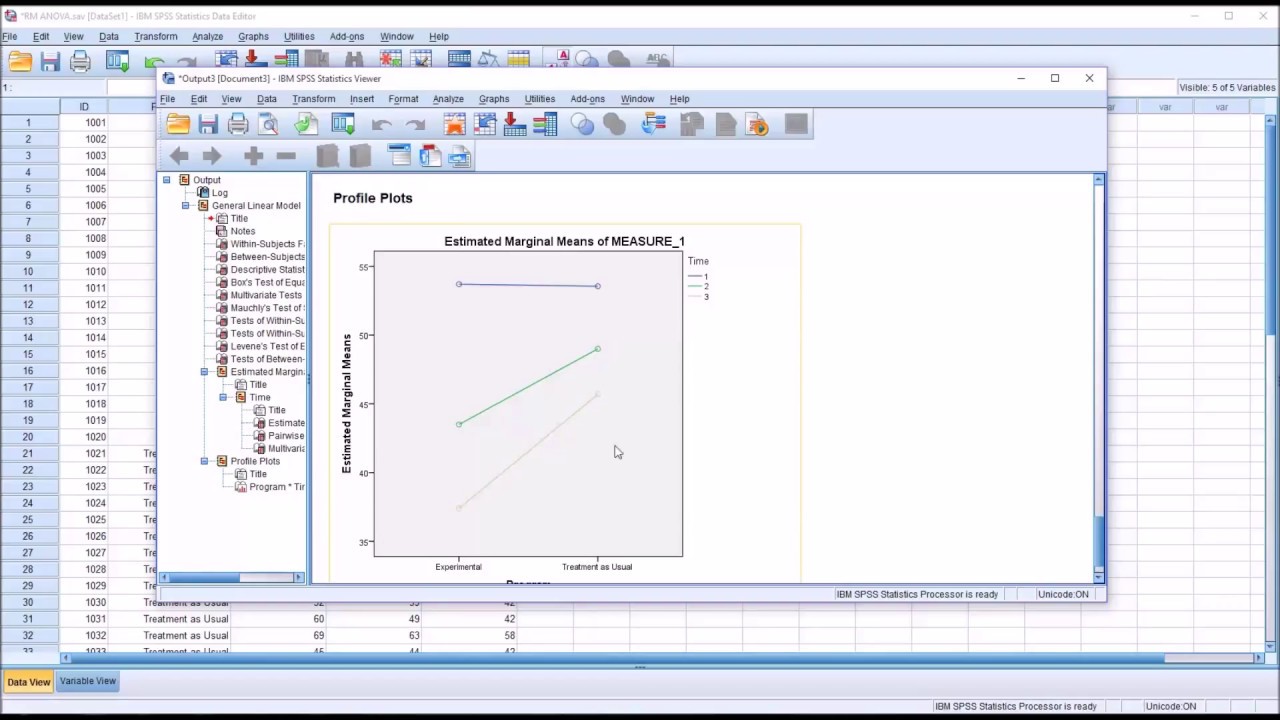Open File menu in Viewer window
The image size is (1280, 720).
[168, 99]
